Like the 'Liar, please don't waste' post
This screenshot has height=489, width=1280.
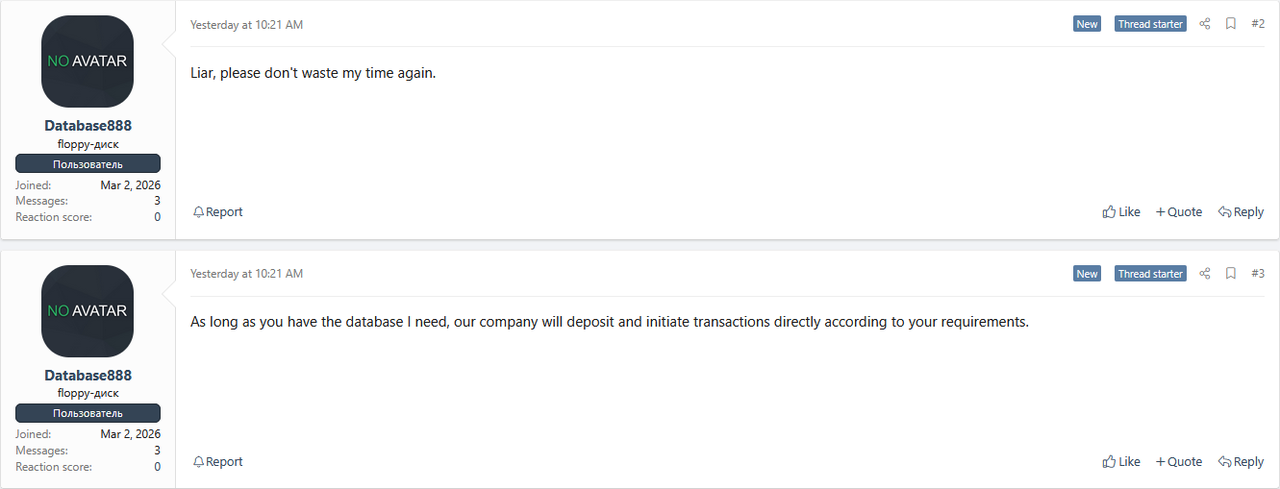tap(1121, 212)
